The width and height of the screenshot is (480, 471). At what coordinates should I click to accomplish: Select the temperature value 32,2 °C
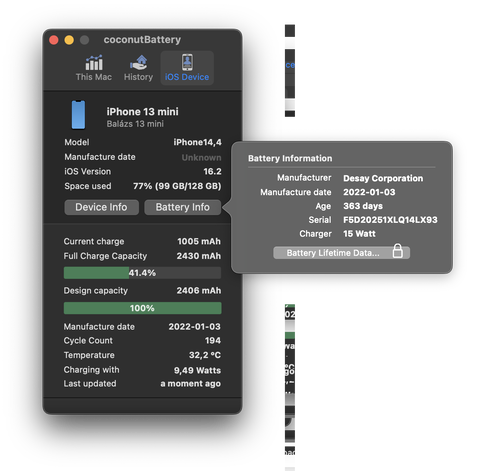point(205,355)
